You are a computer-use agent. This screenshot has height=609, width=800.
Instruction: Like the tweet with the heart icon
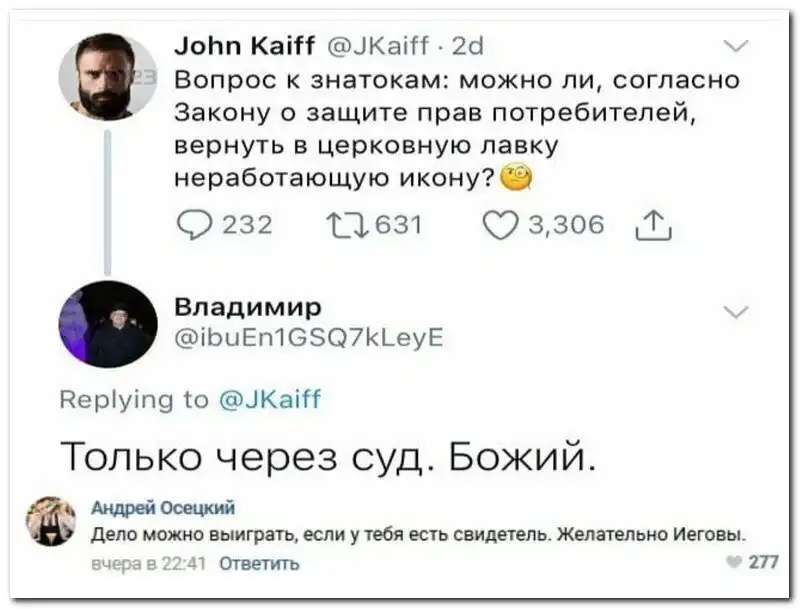pyautogui.click(x=498, y=225)
